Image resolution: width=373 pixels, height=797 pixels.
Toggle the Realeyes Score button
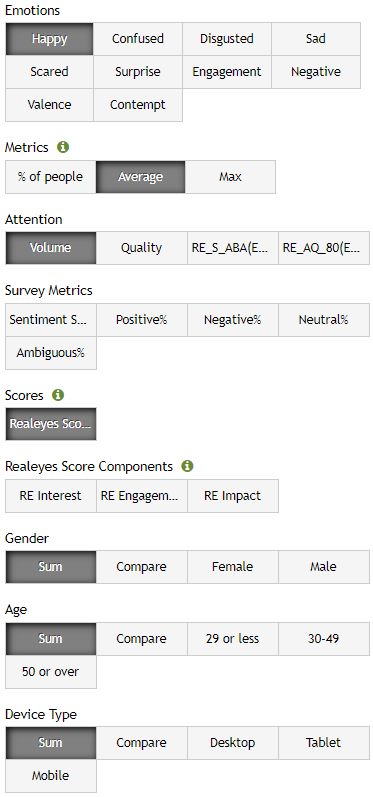pyautogui.click(x=51, y=424)
